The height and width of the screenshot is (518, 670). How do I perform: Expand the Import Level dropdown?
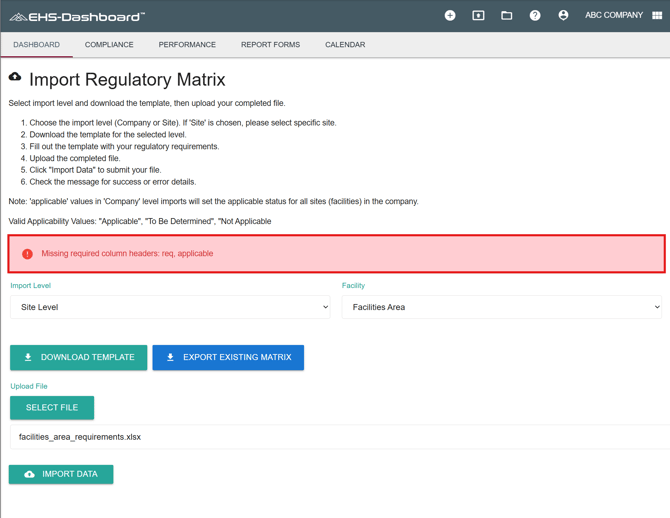pyautogui.click(x=170, y=307)
